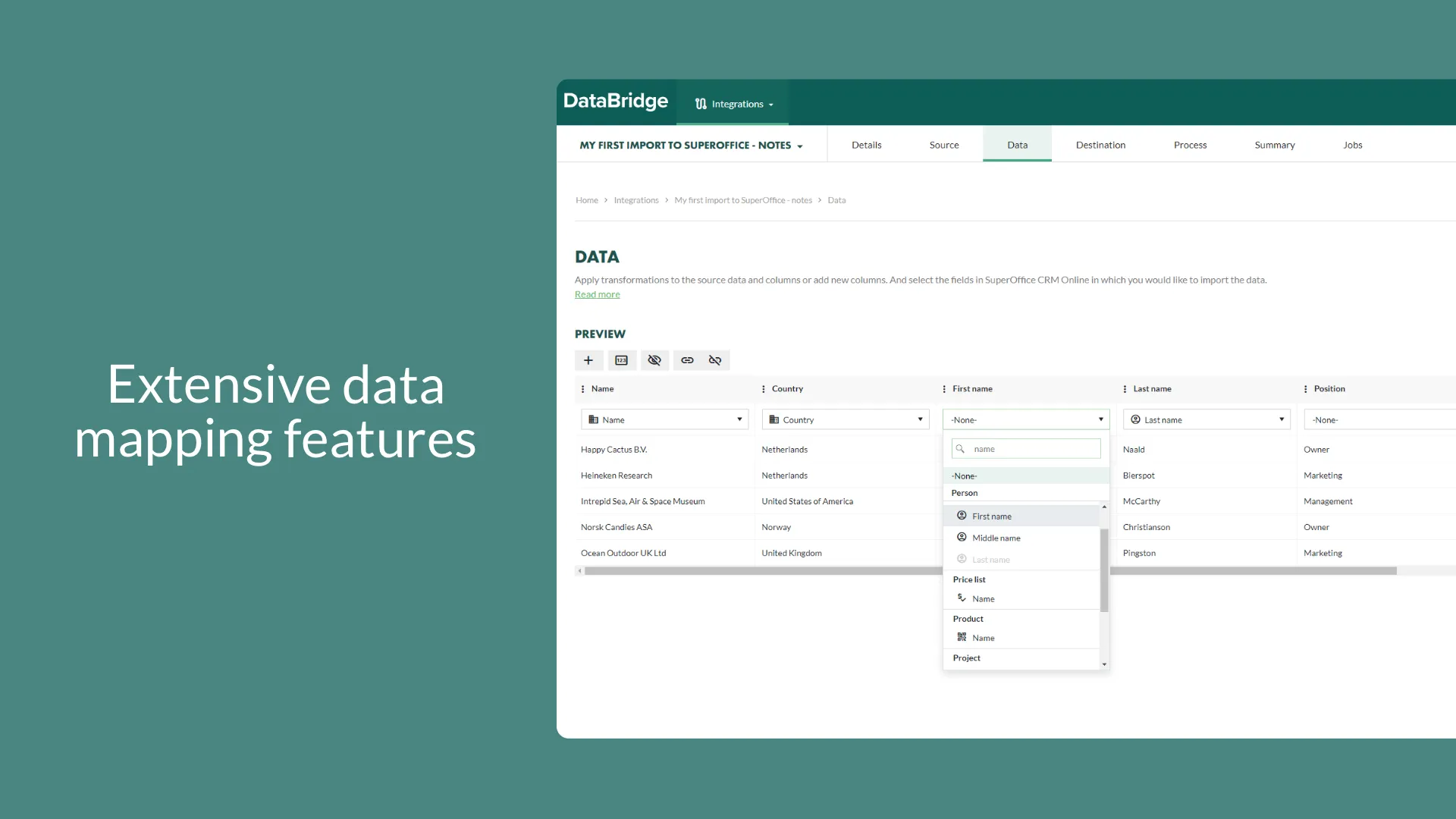Click the Read more link

click(x=597, y=294)
